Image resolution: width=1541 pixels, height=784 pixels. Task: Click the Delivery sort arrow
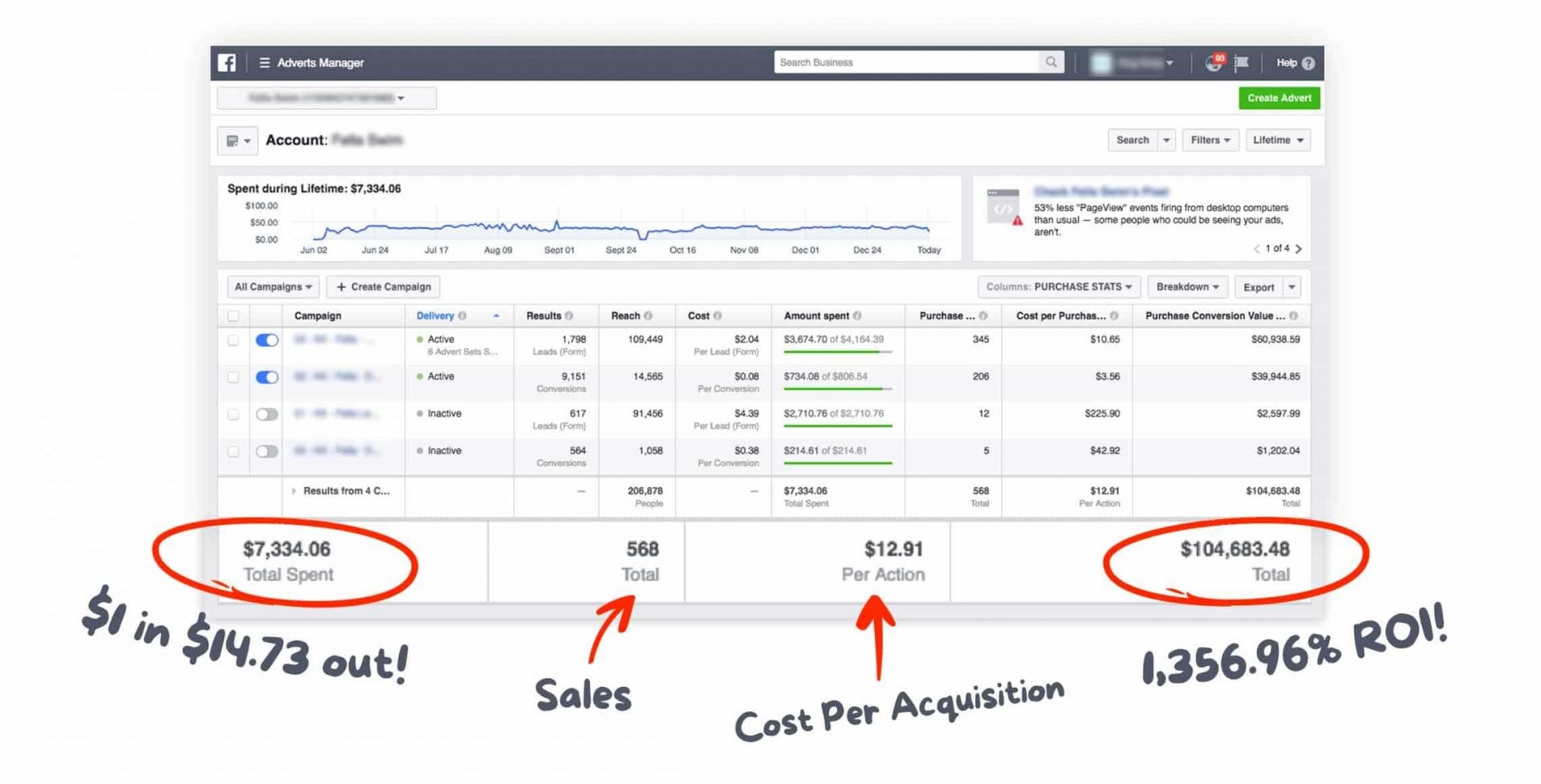[x=496, y=316]
